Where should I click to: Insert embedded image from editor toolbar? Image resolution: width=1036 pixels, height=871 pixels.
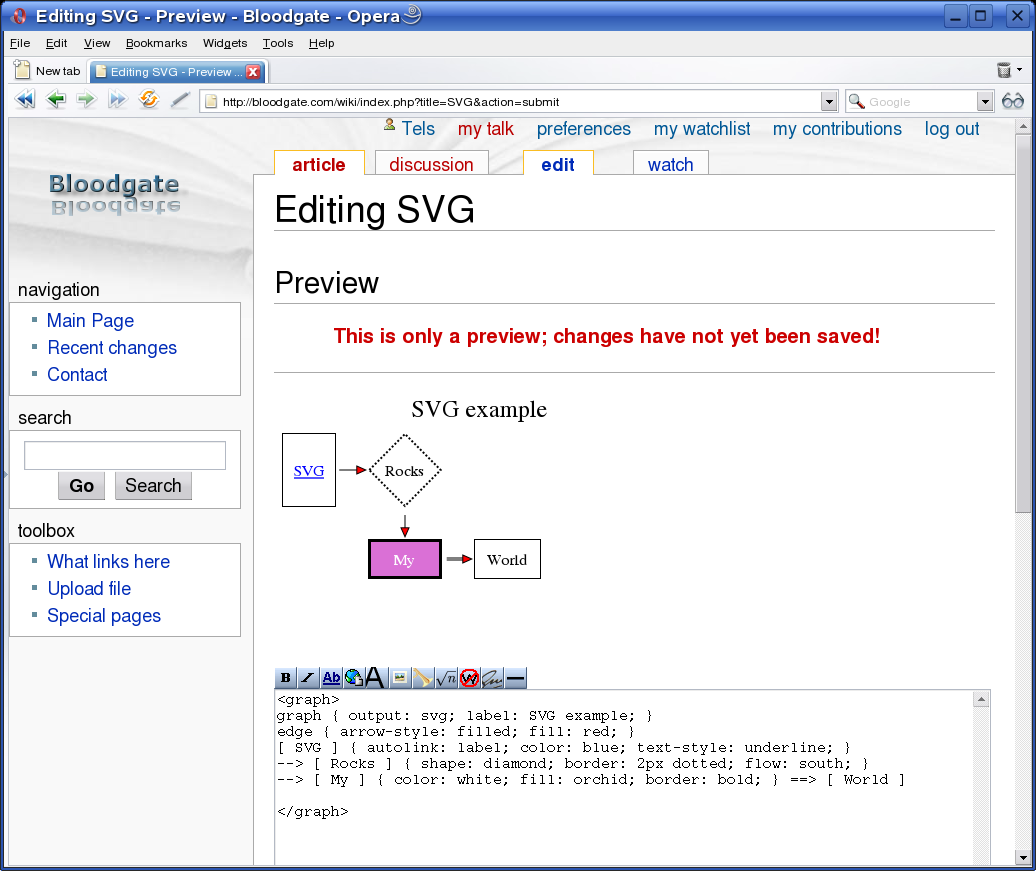click(400, 678)
